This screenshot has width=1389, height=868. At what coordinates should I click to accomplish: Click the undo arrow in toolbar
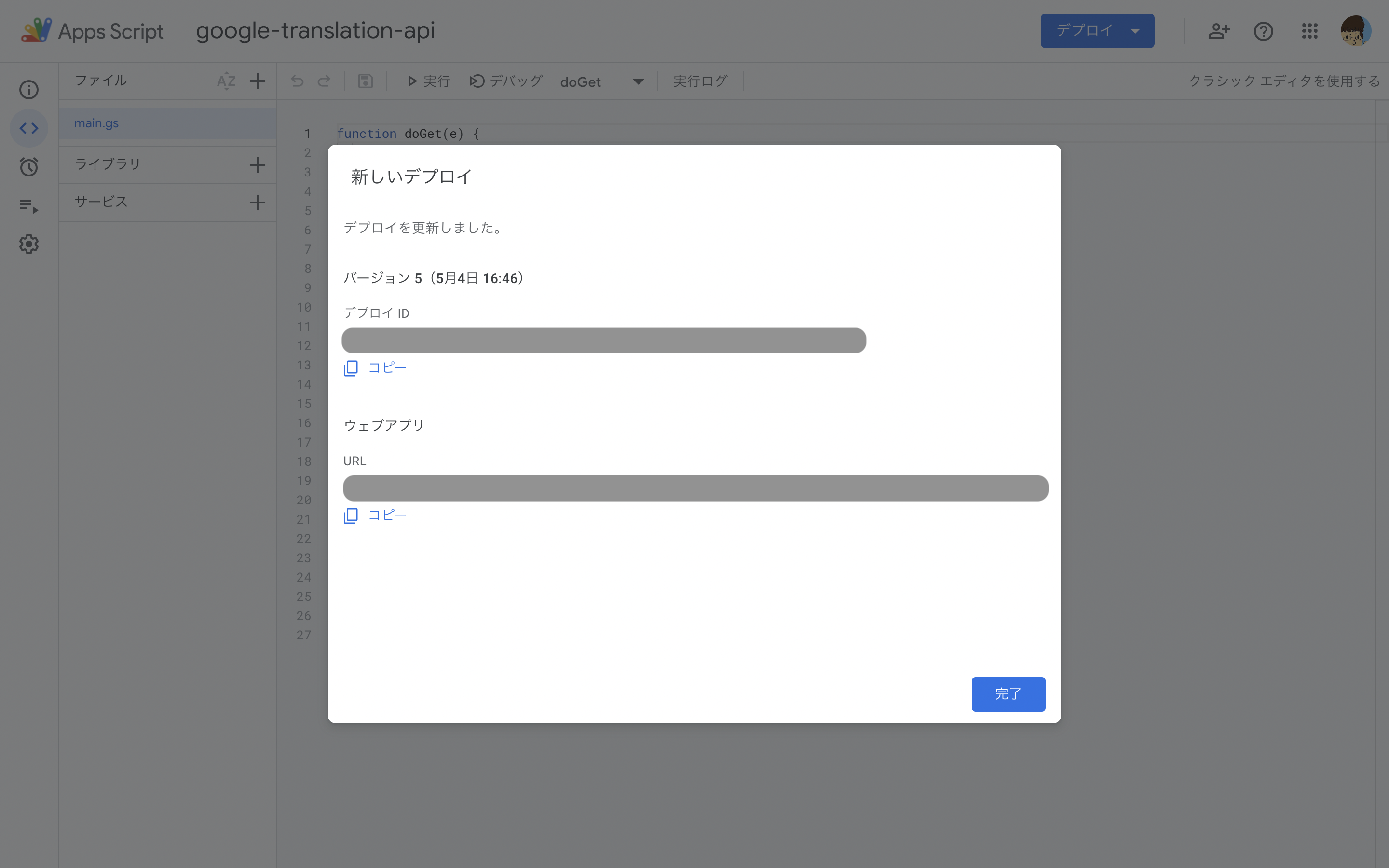click(x=297, y=81)
